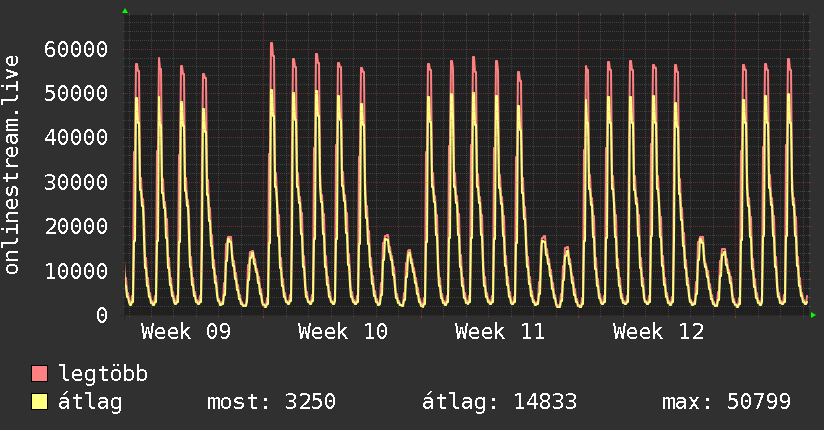Click the 20000 y-axis label
Screen dimensions: 824x430
point(76,226)
